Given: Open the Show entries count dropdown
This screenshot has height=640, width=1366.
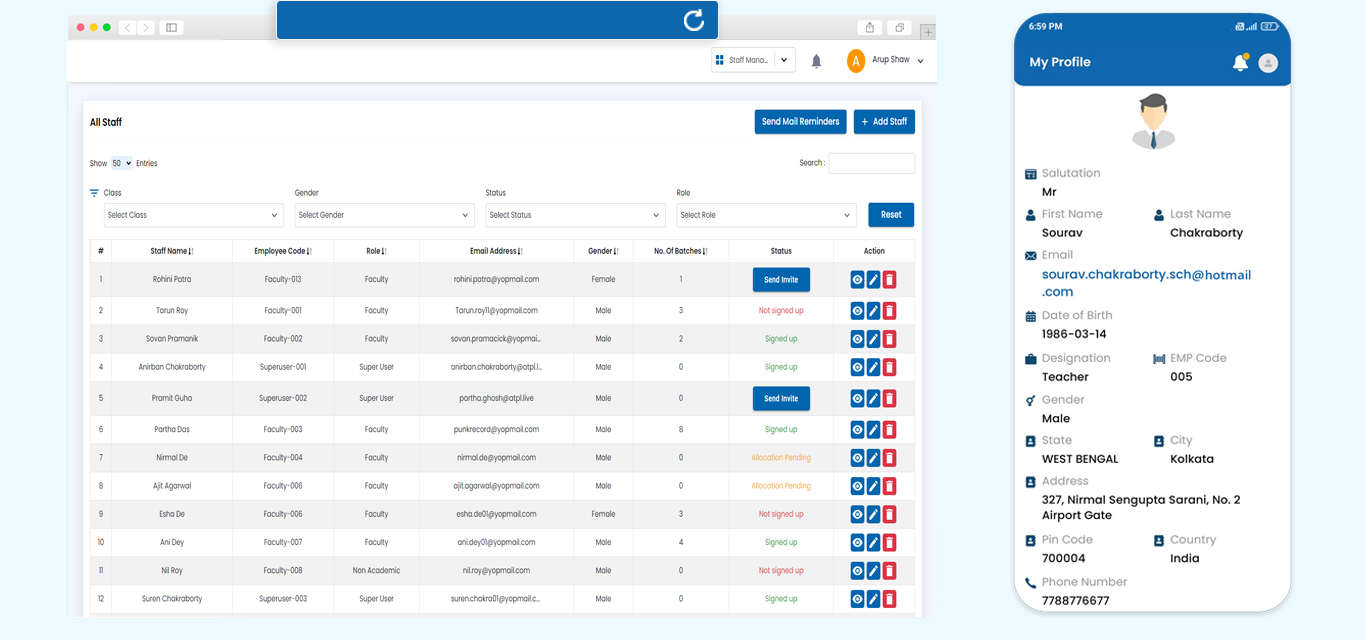Looking at the screenshot, I should [x=121, y=163].
